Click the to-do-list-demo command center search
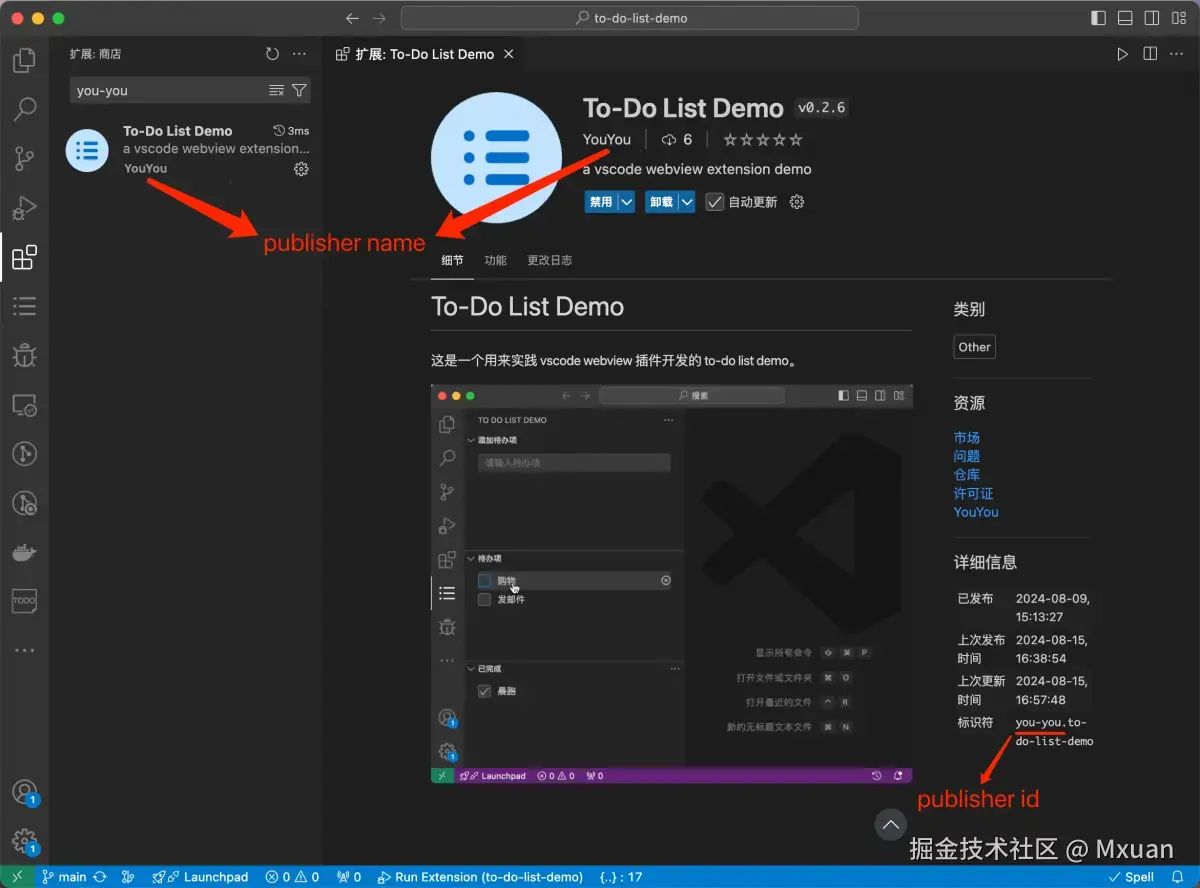This screenshot has height=888, width=1200. (x=630, y=18)
